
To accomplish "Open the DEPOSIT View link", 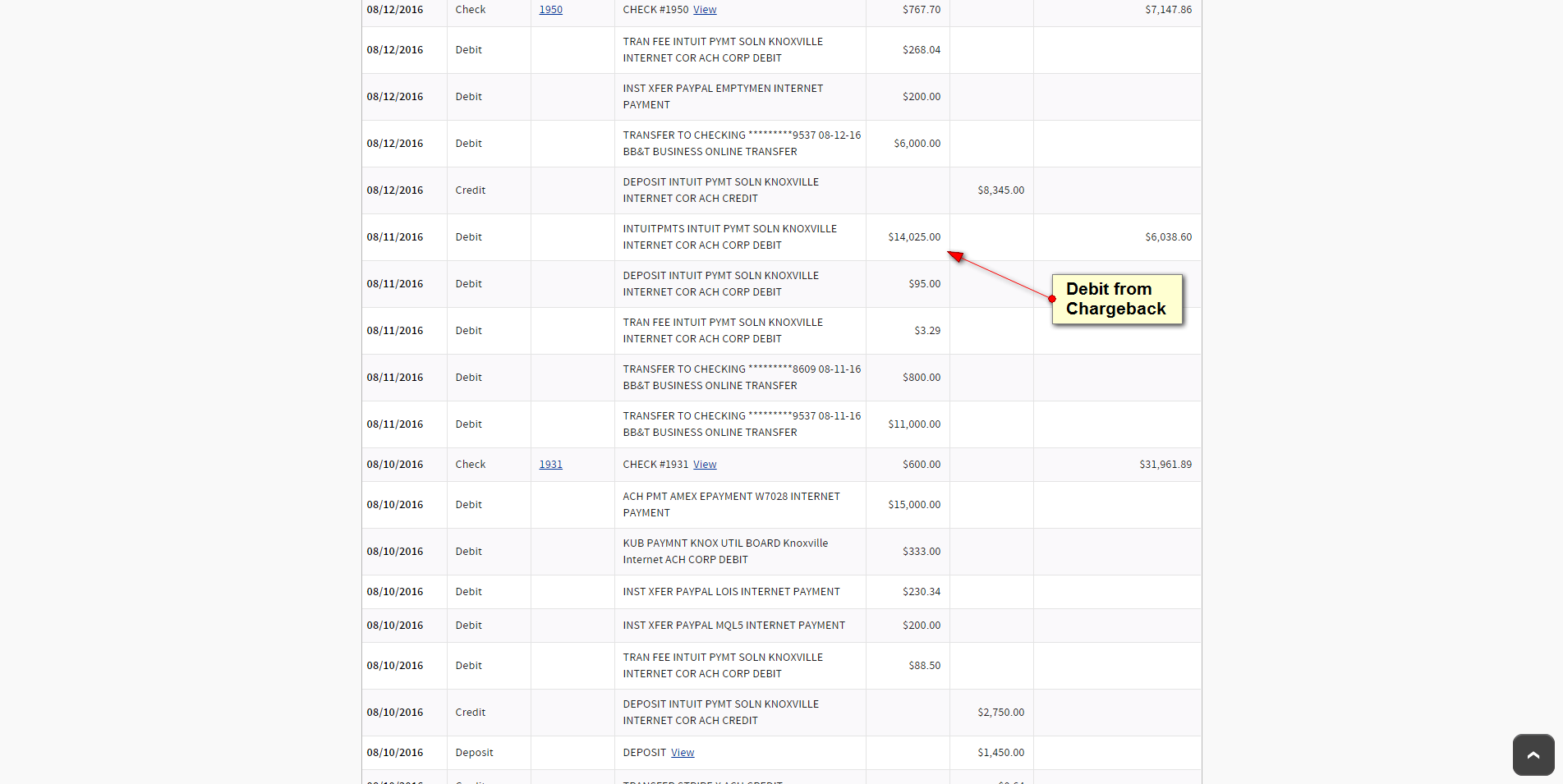I will pos(682,753).
